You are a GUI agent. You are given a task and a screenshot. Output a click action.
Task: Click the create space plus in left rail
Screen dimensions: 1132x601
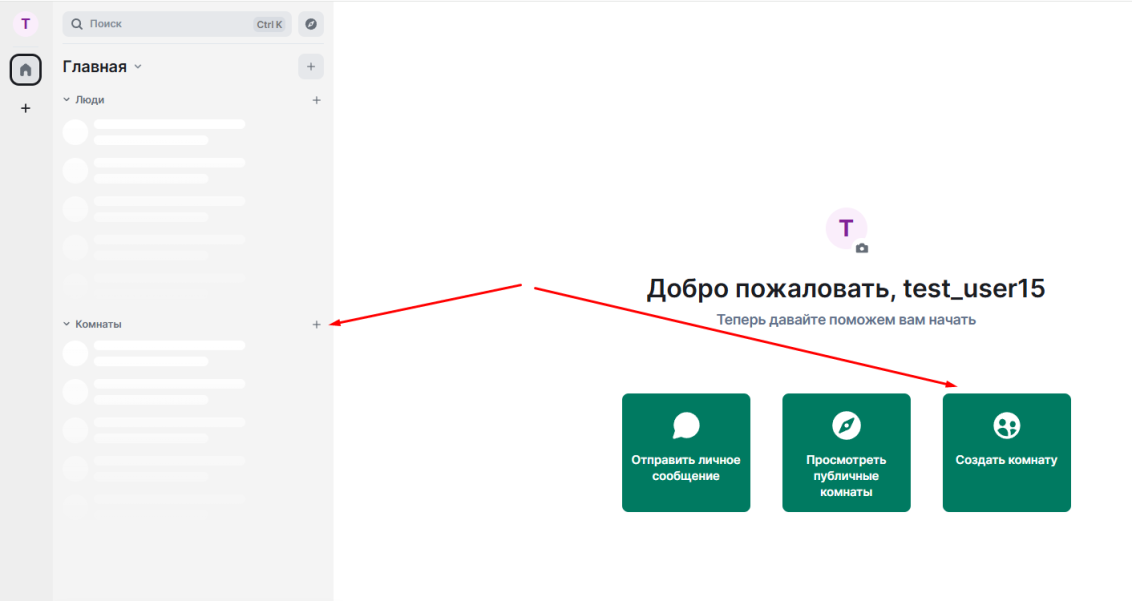click(x=26, y=108)
